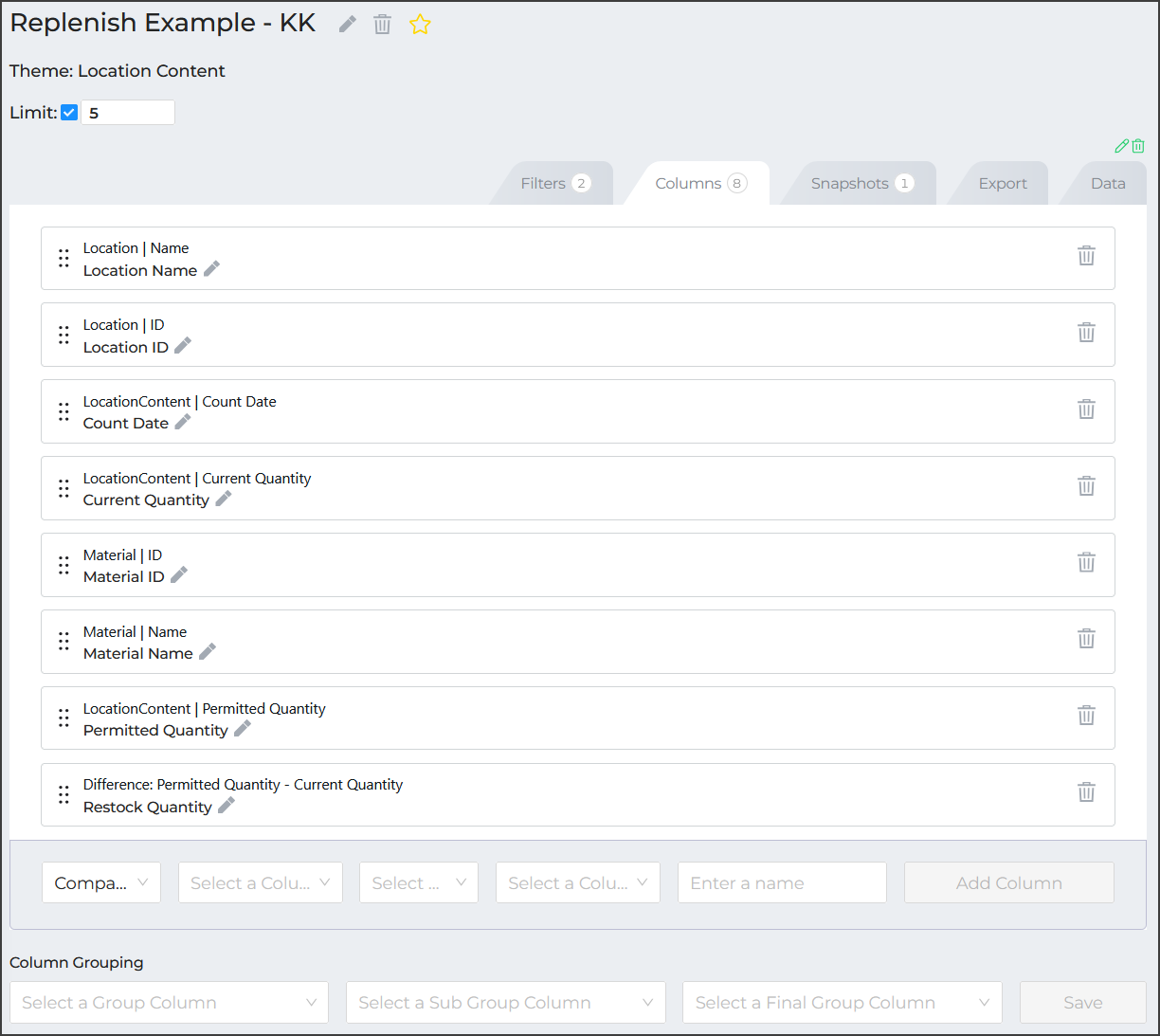Rename the Count Date column via pencil
This screenshot has height=1036, width=1160.
183,422
